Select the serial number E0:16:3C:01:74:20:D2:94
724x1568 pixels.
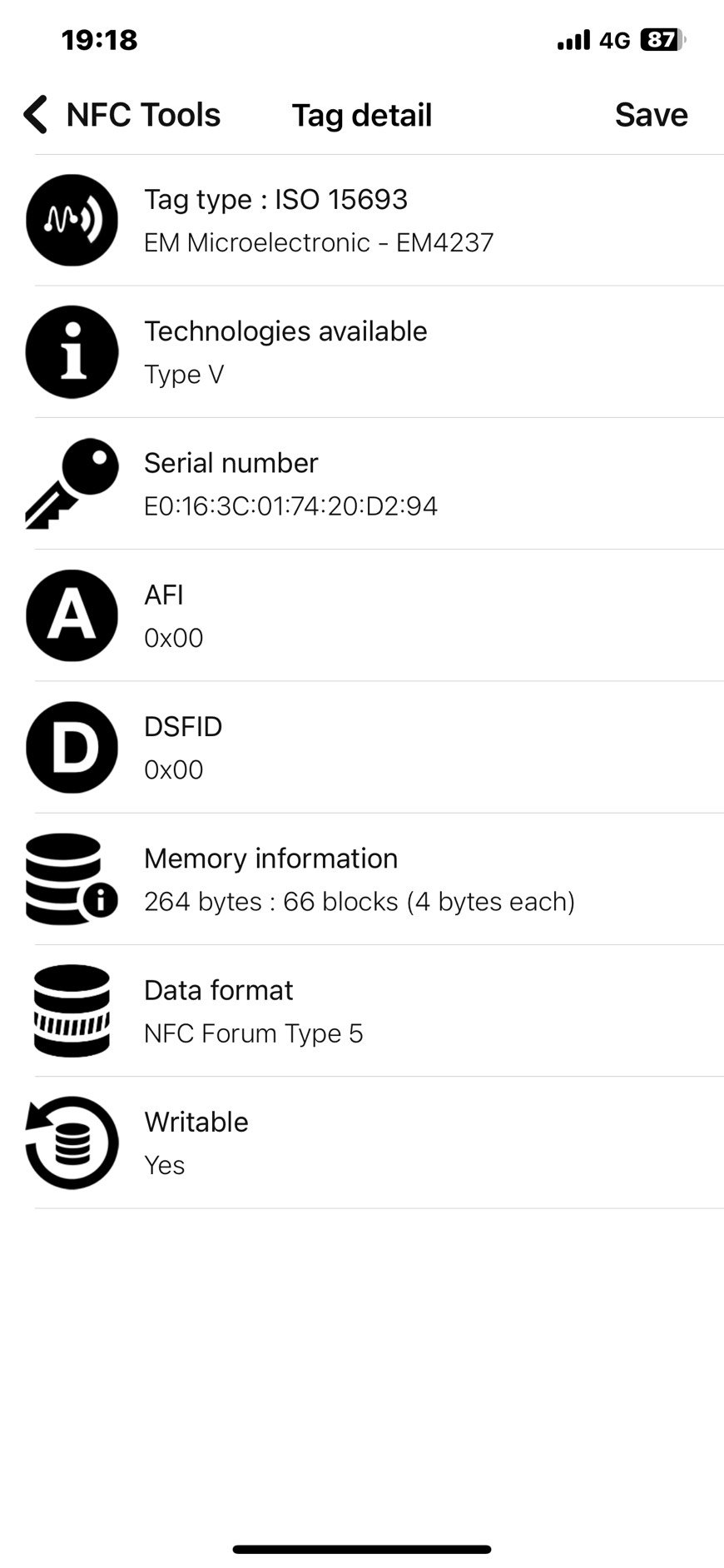[x=290, y=505]
